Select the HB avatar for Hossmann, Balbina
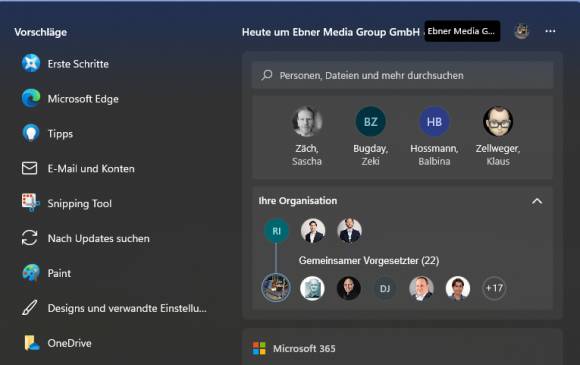The width and height of the screenshot is (580, 365). pos(434,121)
